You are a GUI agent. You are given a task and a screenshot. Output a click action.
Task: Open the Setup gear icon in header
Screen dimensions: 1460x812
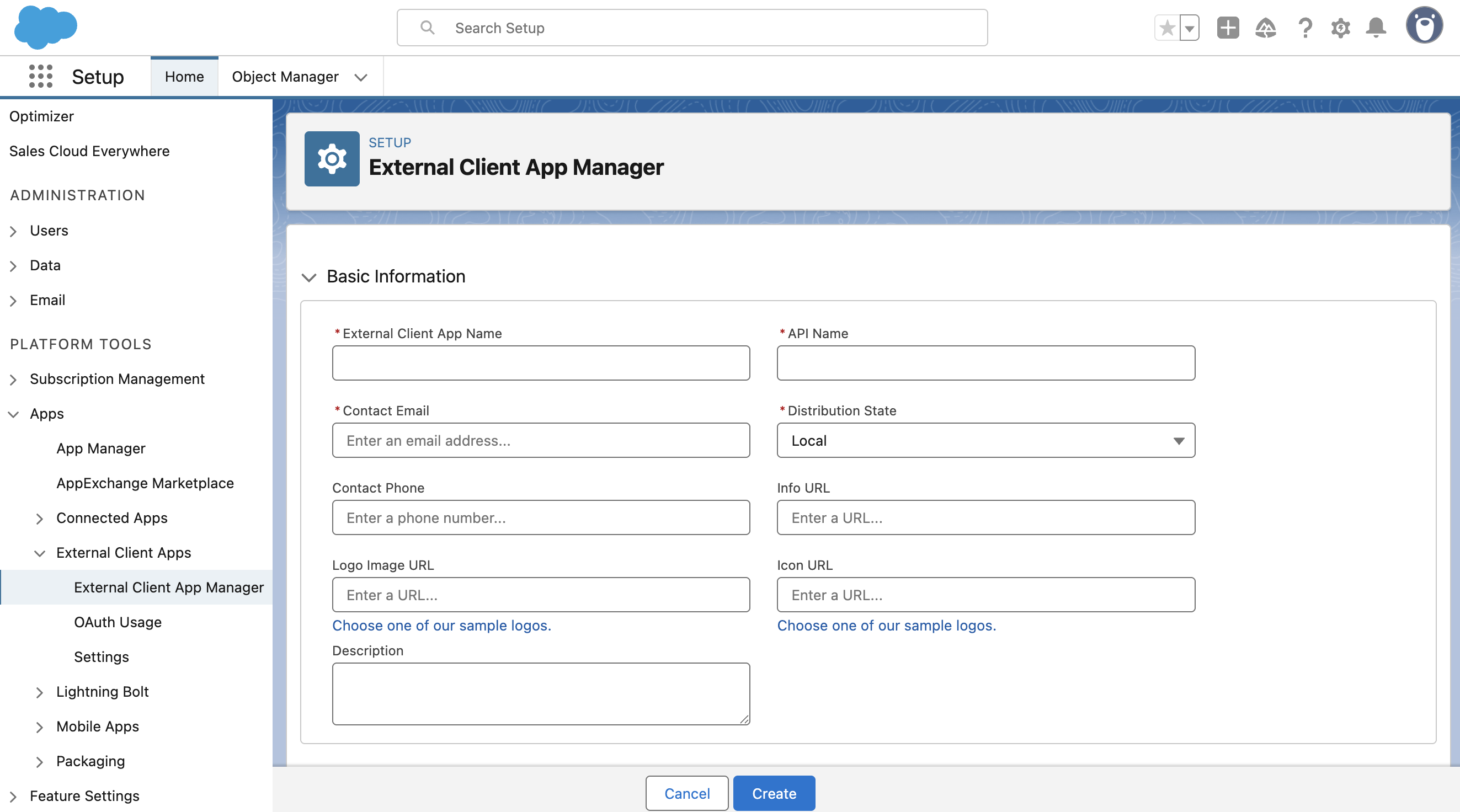1340,28
